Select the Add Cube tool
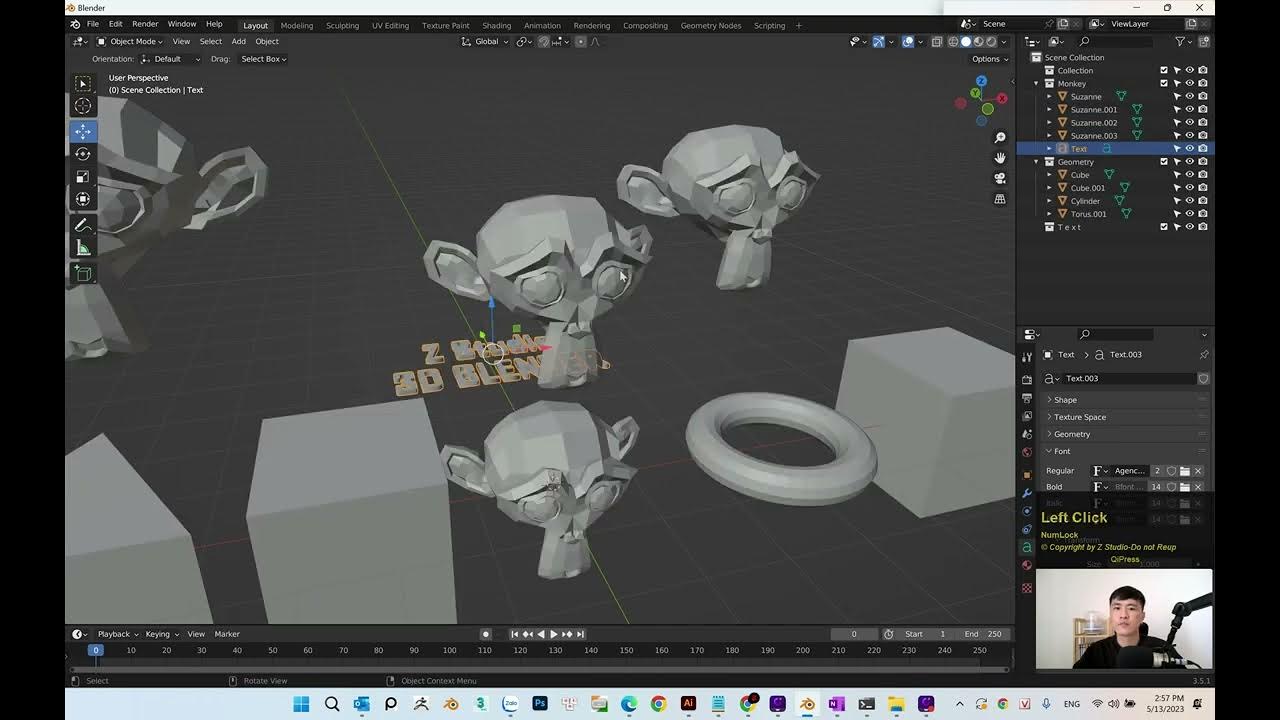Image resolution: width=1280 pixels, height=720 pixels. coord(83,274)
